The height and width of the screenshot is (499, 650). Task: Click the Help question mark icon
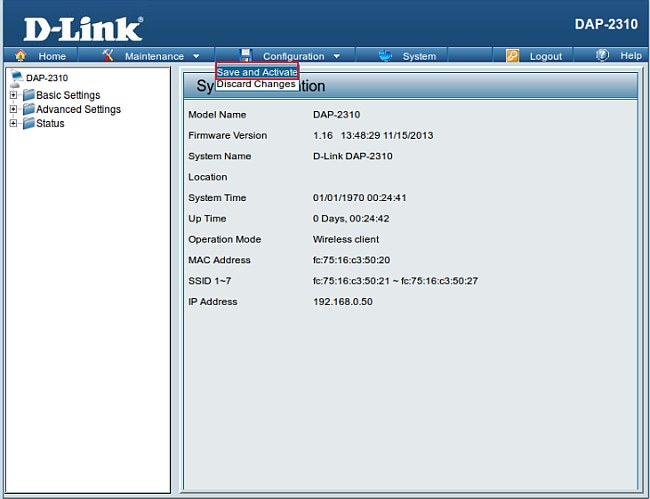[x=602, y=56]
